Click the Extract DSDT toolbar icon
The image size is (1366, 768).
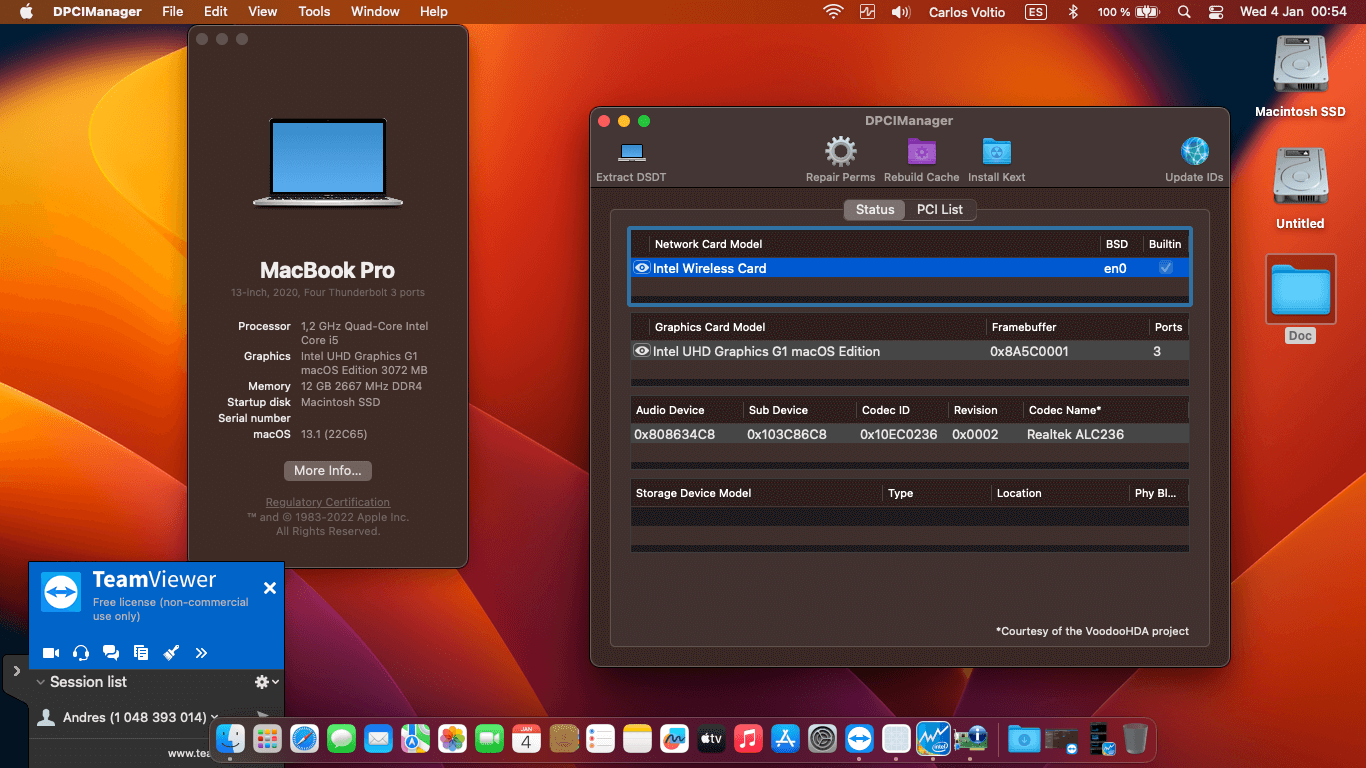click(631, 153)
